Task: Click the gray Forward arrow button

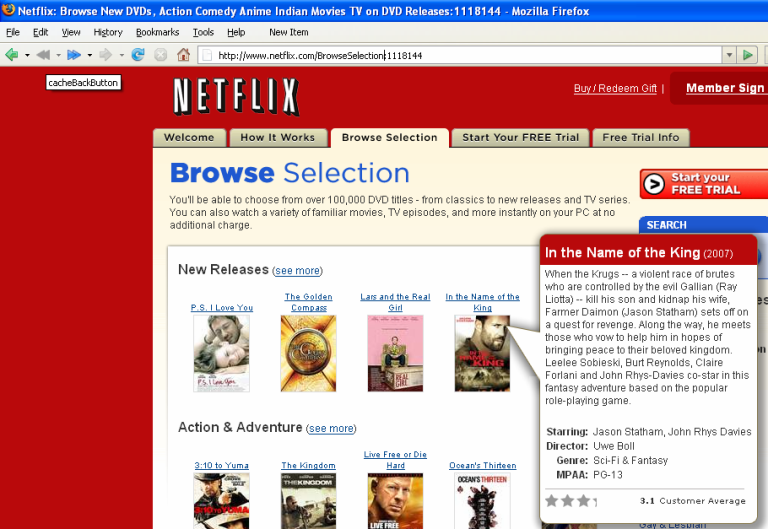Action: (105, 55)
